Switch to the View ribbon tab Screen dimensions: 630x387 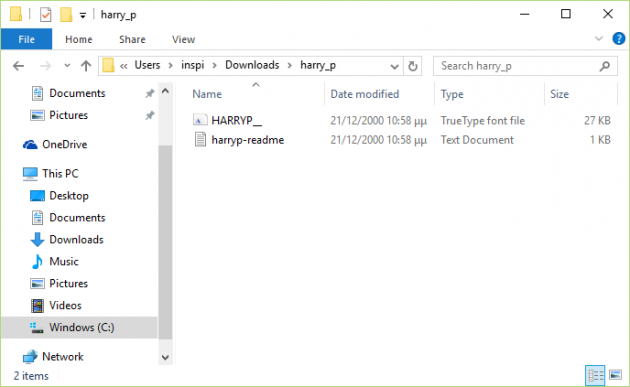coord(183,39)
